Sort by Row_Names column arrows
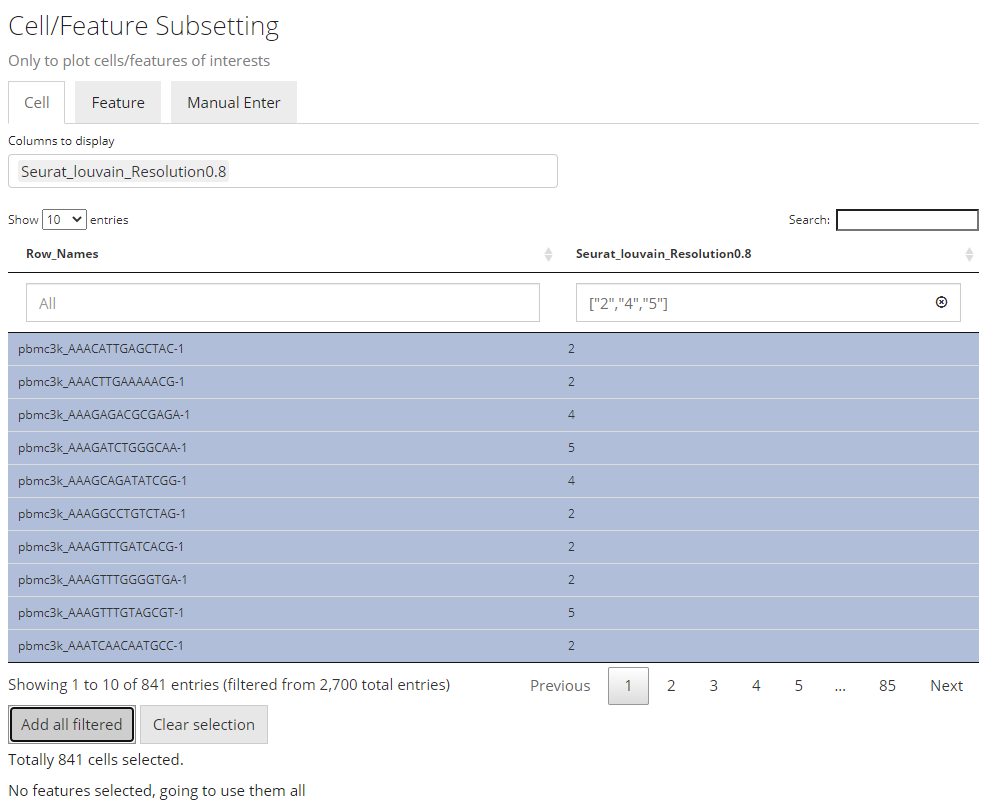Image resolution: width=986 pixels, height=812 pixels. 548,254
